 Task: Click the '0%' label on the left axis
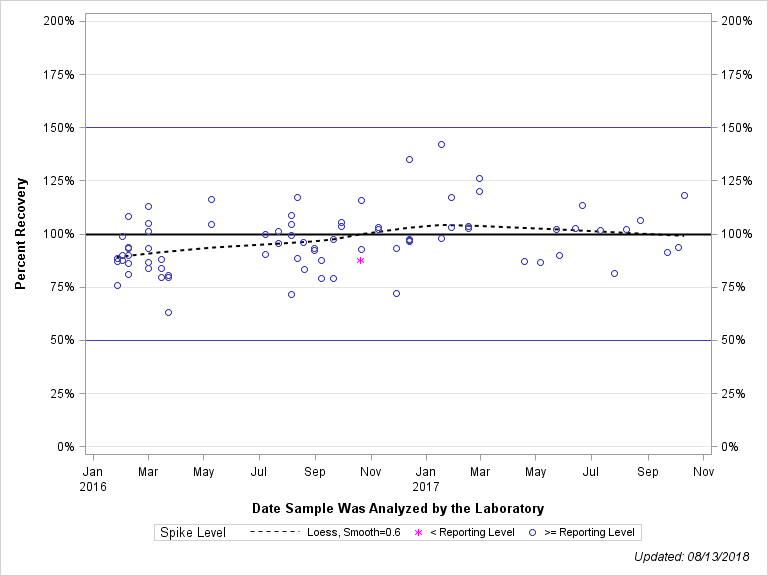pos(66,447)
